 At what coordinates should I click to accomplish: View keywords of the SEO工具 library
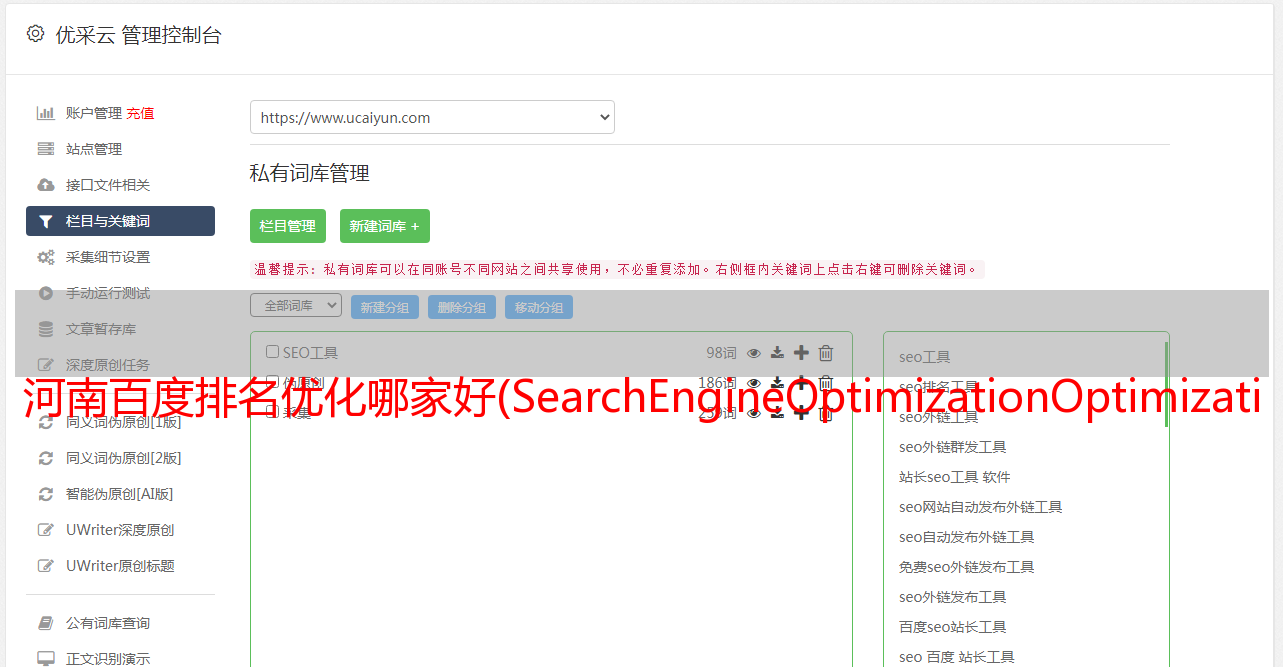pyautogui.click(x=754, y=353)
